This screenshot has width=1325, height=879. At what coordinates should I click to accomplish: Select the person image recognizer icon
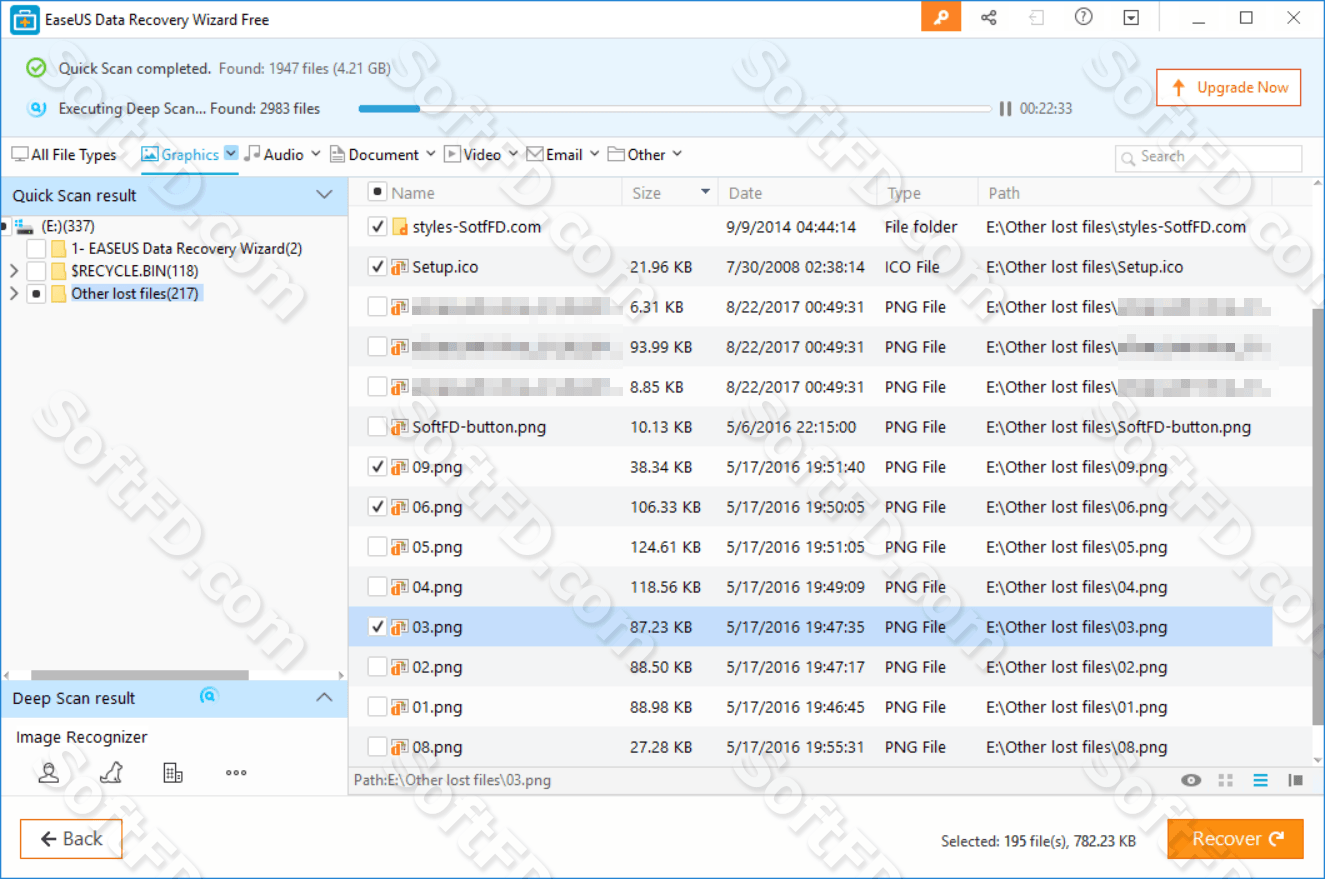point(48,772)
